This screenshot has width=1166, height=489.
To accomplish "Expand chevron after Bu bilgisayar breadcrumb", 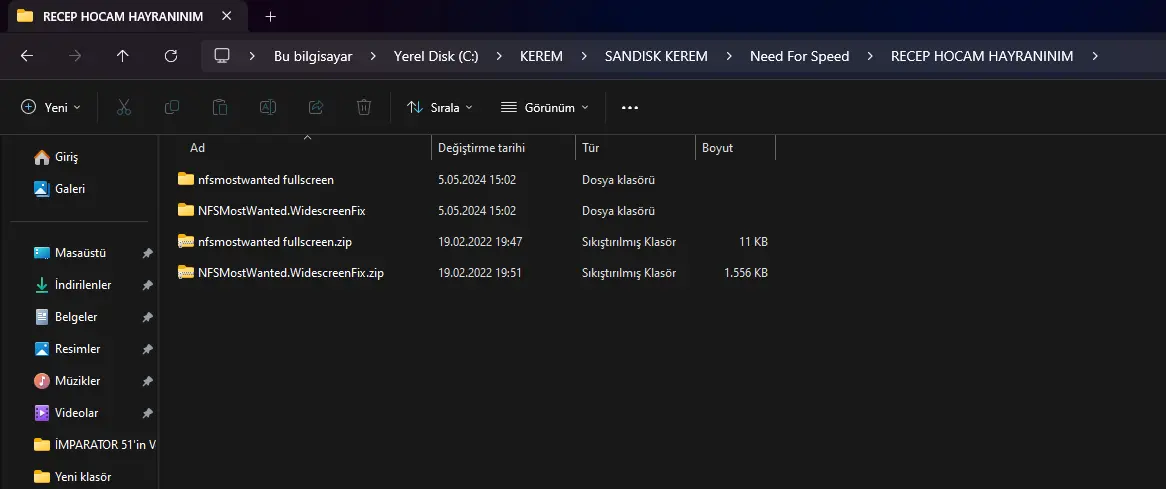I will click(373, 56).
